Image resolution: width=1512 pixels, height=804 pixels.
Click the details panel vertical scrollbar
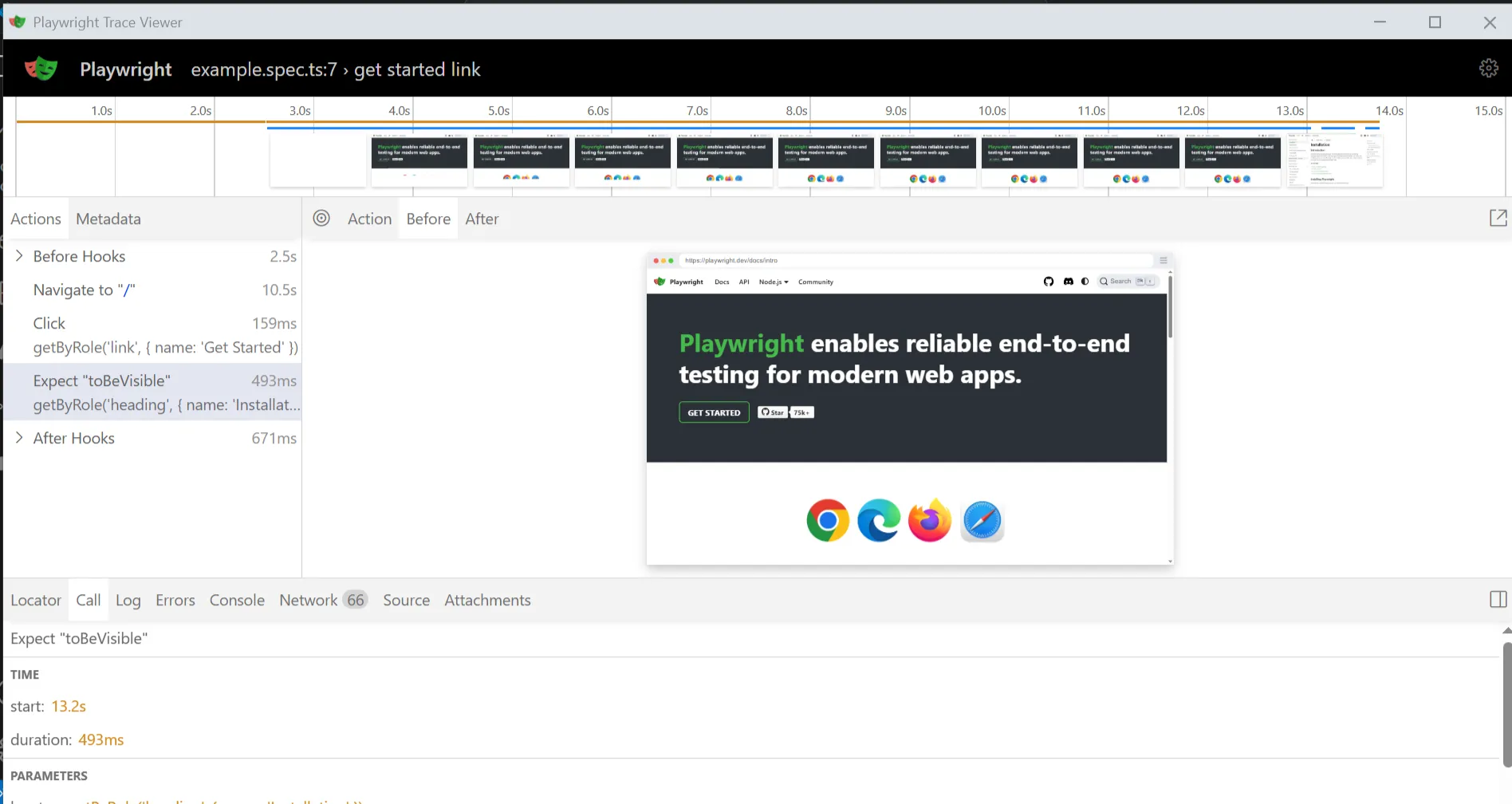(1506, 704)
